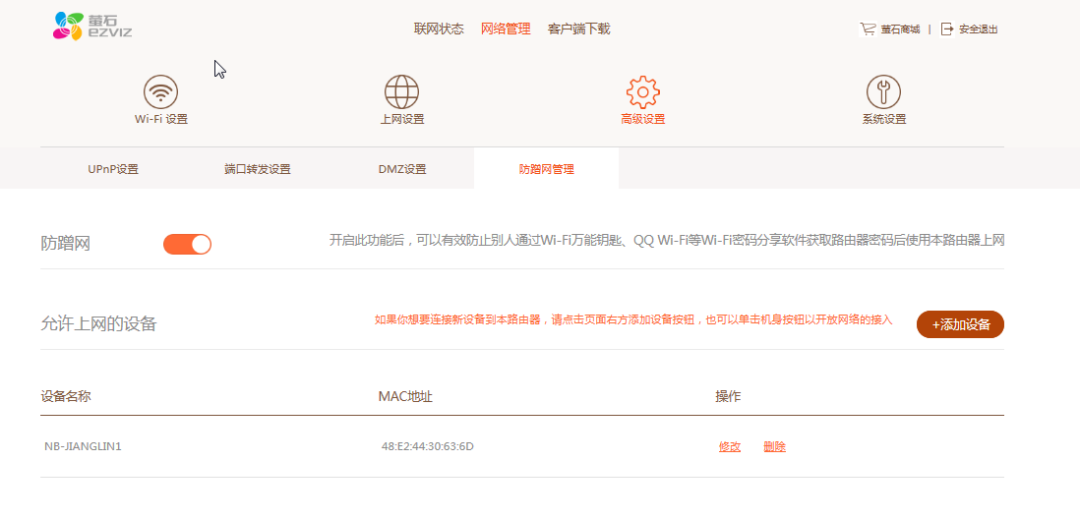The width and height of the screenshot is (1080, 519).
Task: Click 删除 link for NB-JIANGLIN1
Action: click(774, 446)
